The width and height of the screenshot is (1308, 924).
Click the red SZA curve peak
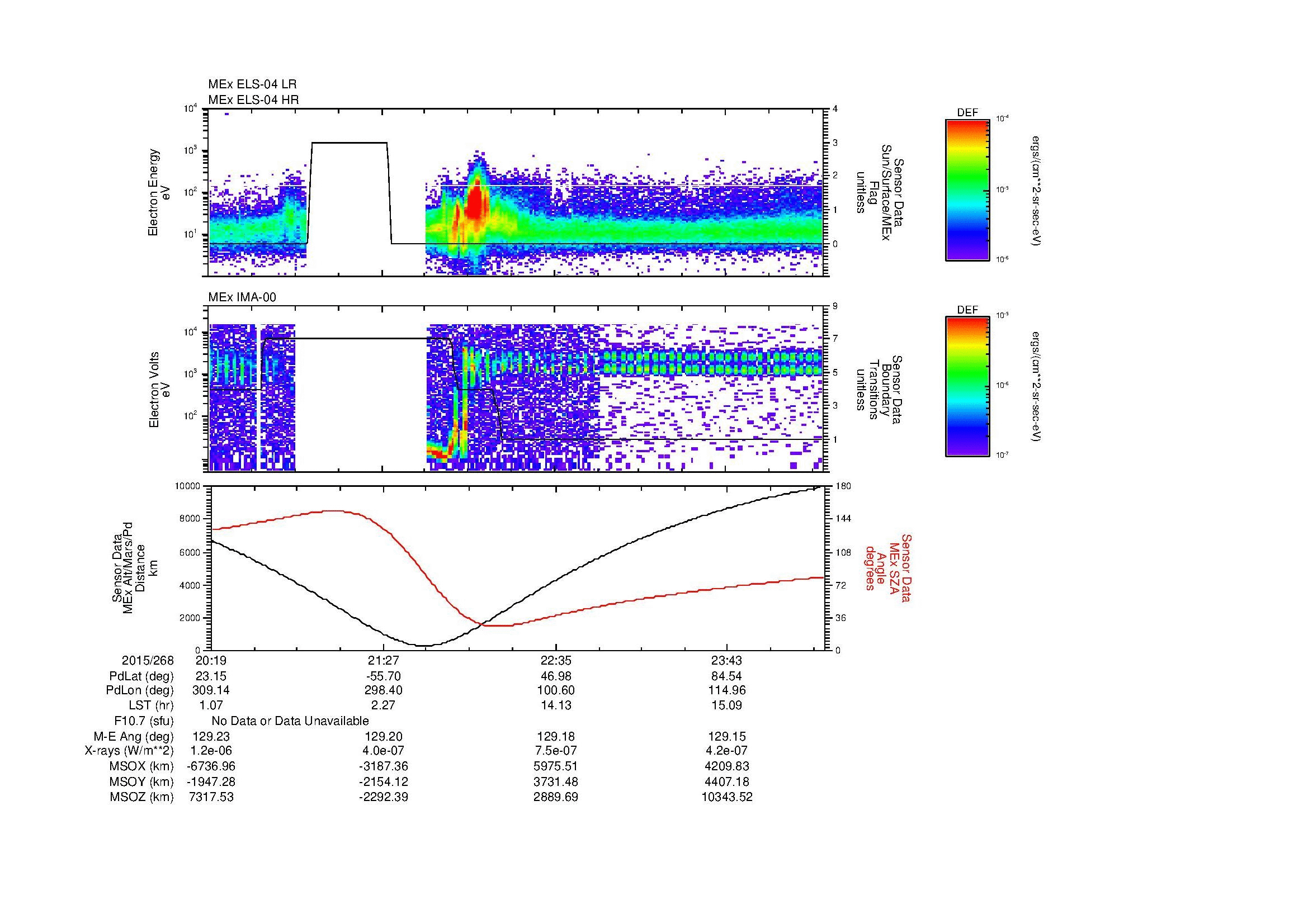[333, 511]
